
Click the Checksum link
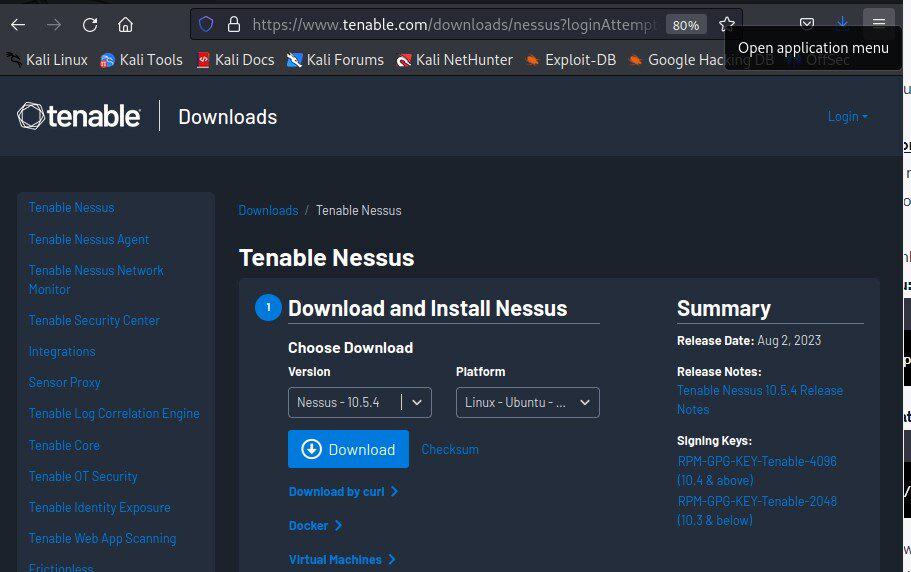450,449
